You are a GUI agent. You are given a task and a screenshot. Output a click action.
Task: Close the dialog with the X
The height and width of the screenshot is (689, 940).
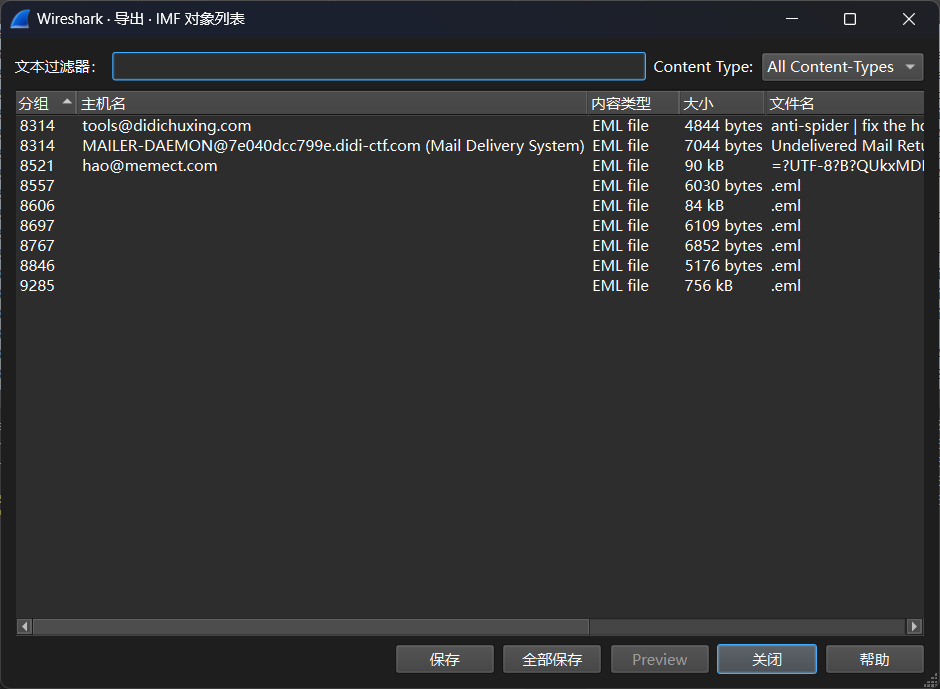pyautogui.click(x=909, y=19)
